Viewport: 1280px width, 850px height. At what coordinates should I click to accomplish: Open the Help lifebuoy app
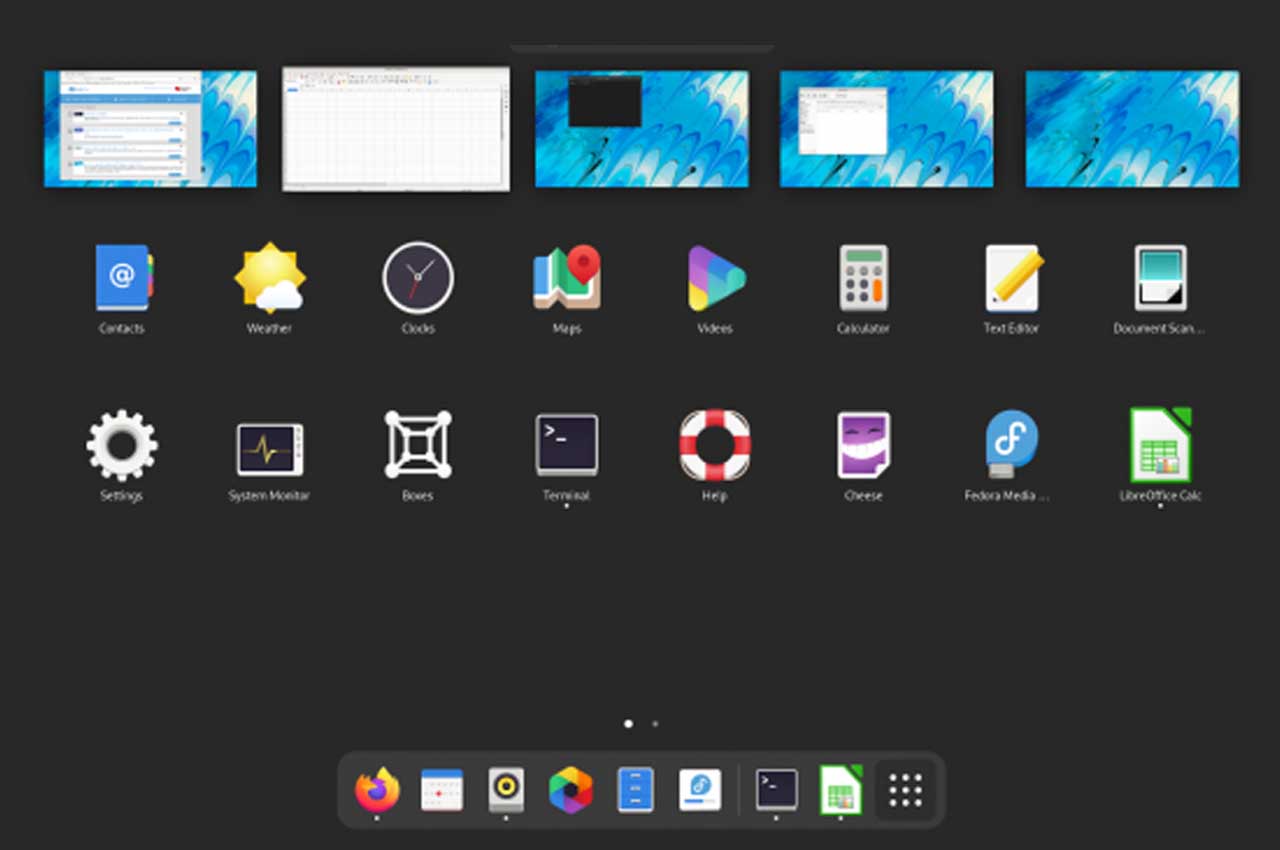tap(715, 445)
